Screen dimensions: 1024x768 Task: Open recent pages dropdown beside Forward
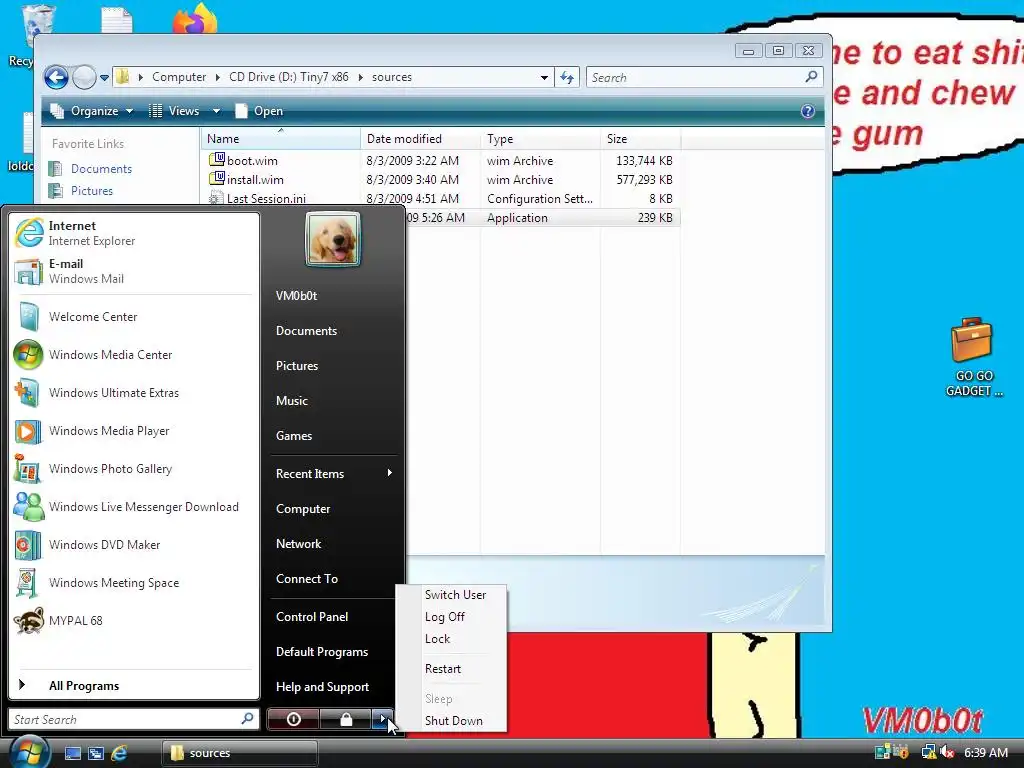(x=104, y=78)
